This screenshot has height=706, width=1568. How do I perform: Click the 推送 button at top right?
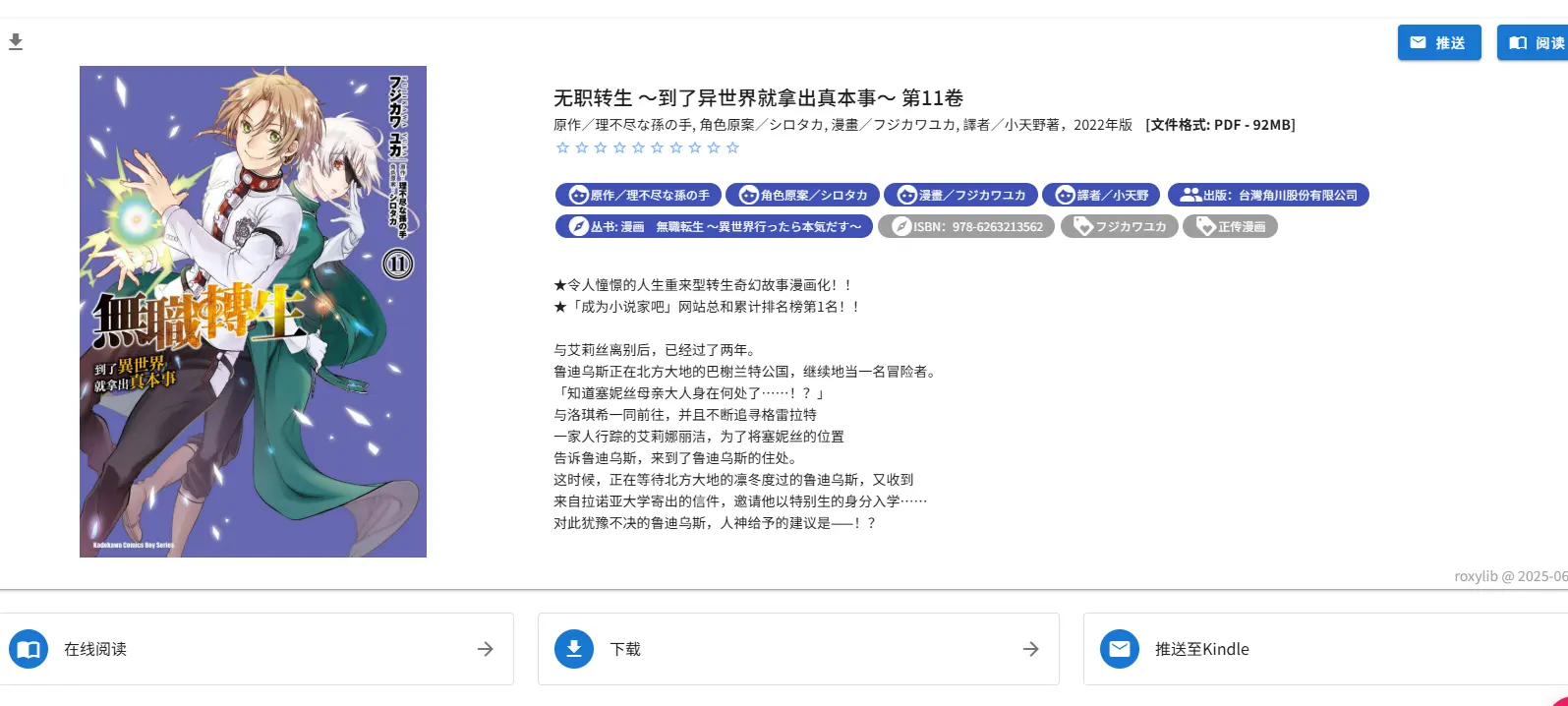1439,42
